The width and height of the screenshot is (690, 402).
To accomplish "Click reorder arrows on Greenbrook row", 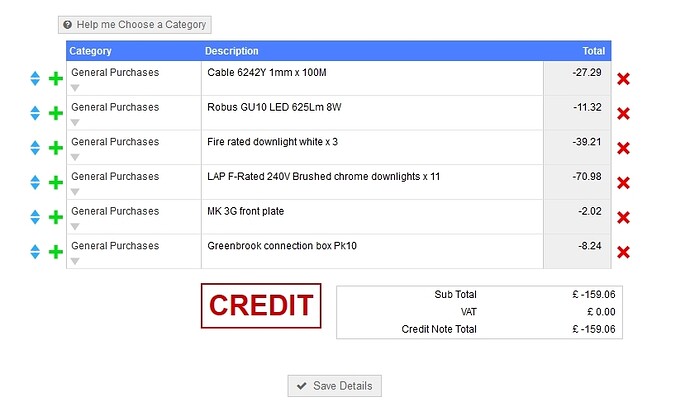I will pos(35,252).
